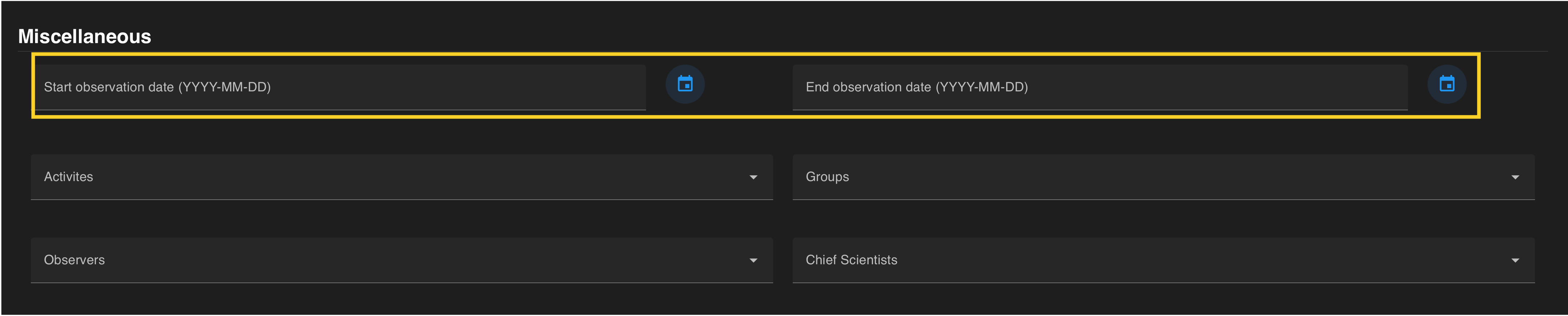This screenshot has width=1568, height=316.
Task: Click the "End observation date (YYYY-MM-DD)" placeholder text
Action: 917,87
